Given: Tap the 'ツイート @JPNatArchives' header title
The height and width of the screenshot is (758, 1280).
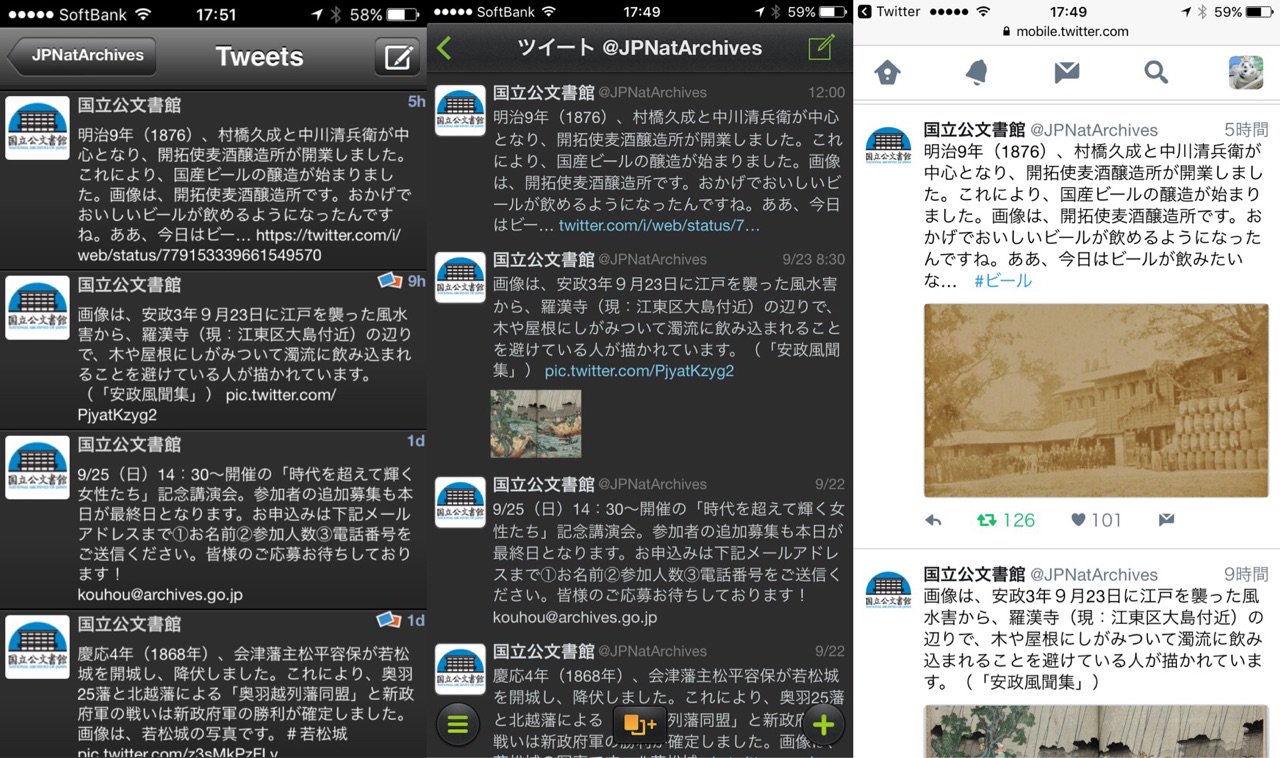Looking at the screenshot, I should 640,48.
